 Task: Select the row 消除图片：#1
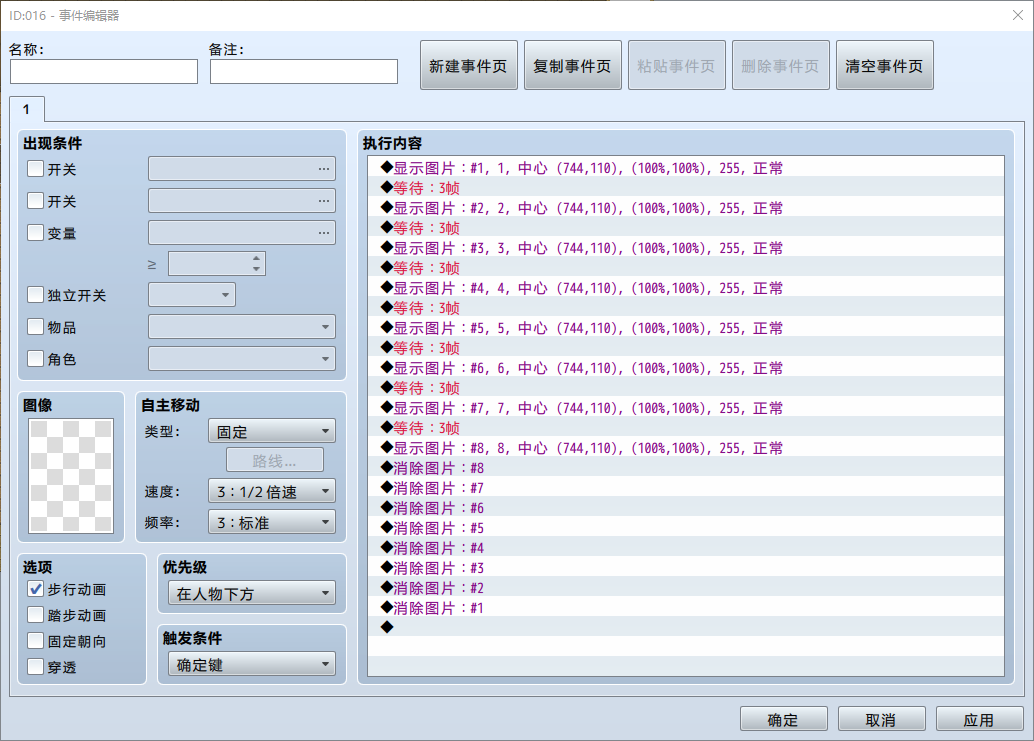(686, 607)
